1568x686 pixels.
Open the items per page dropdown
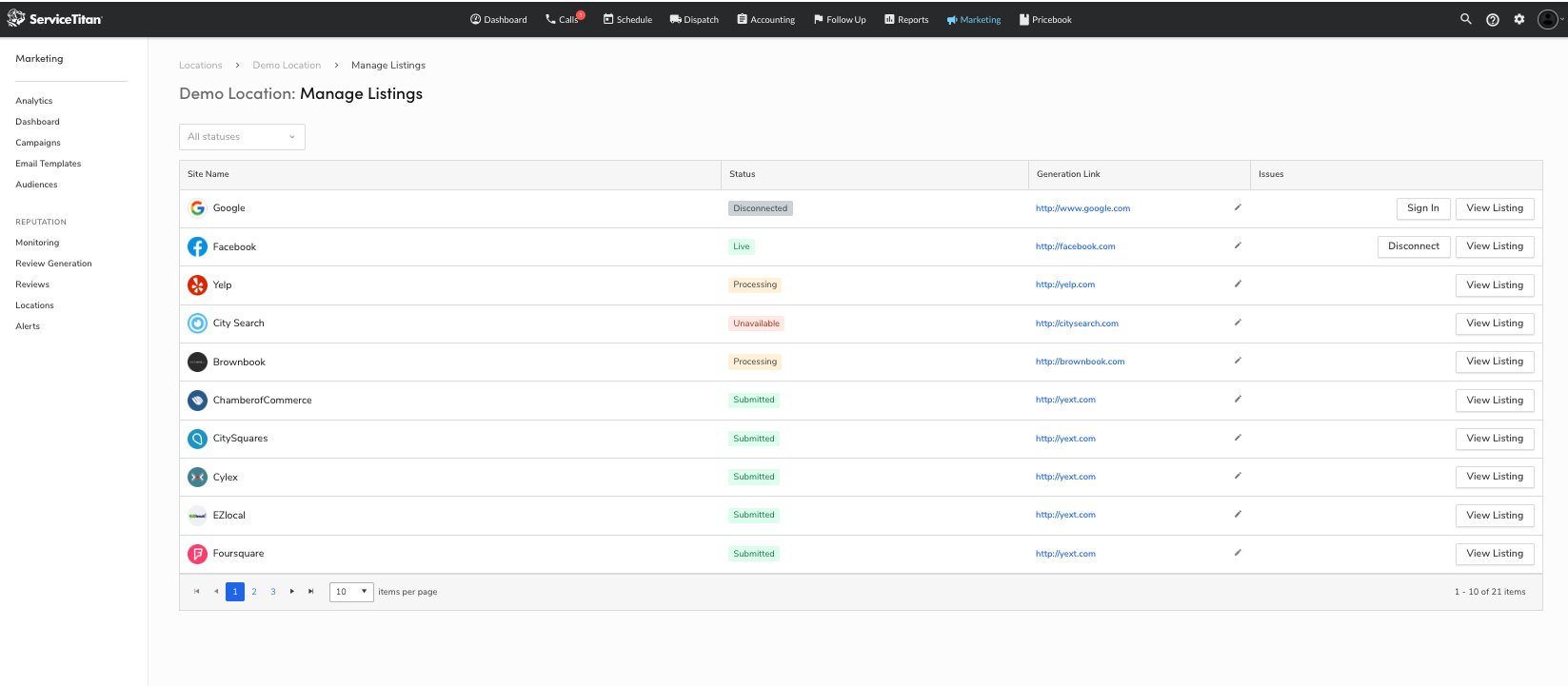click(x=351, y=592)
